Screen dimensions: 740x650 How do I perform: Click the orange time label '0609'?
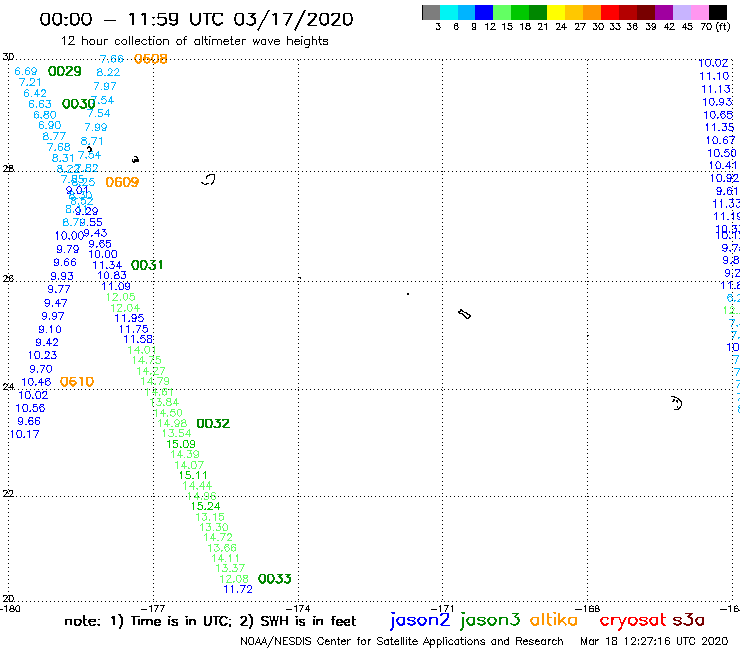(122, 182)
